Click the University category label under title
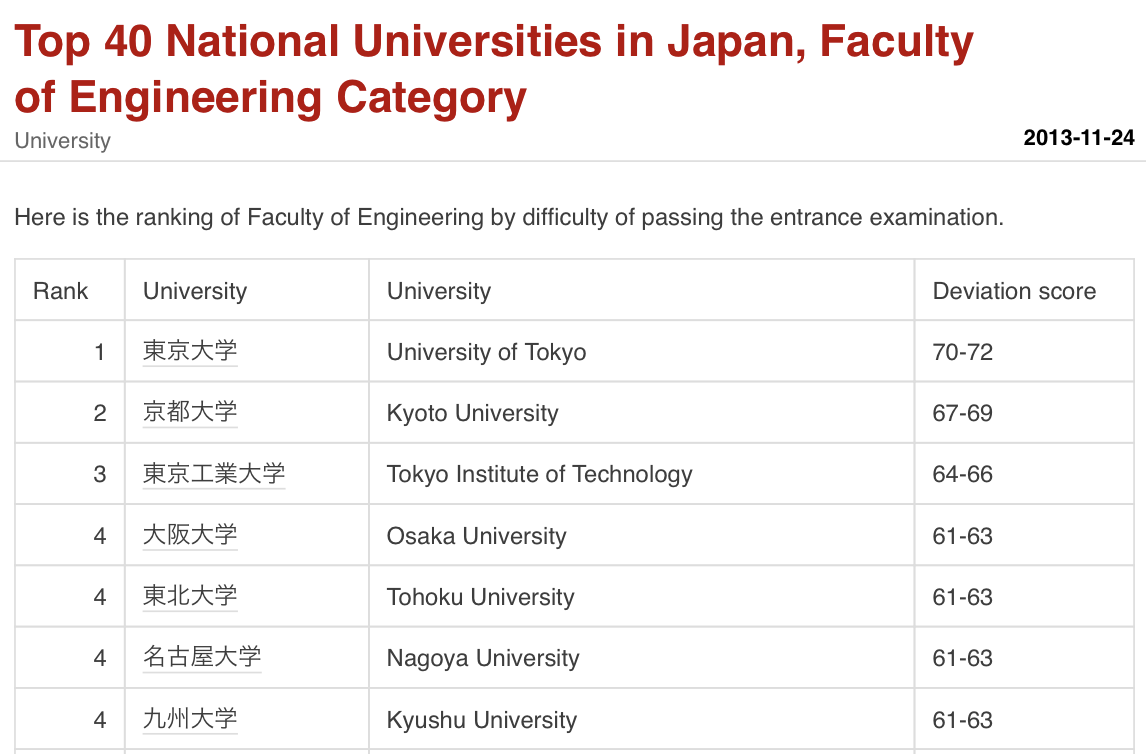The height and width of the screenshot is (754, 1146). pyautogui.click(x=62, y=141)
